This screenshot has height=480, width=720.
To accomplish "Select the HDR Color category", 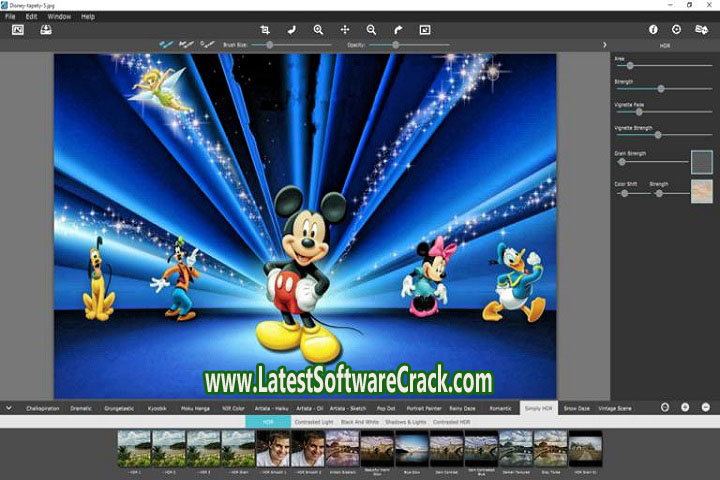I will [233, 408].
